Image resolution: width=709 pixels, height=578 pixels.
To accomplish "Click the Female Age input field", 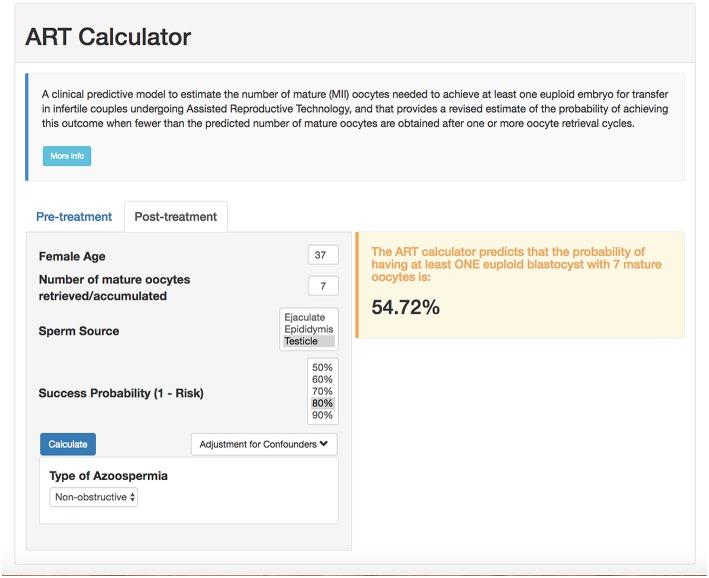I will (x=322, y=255).
